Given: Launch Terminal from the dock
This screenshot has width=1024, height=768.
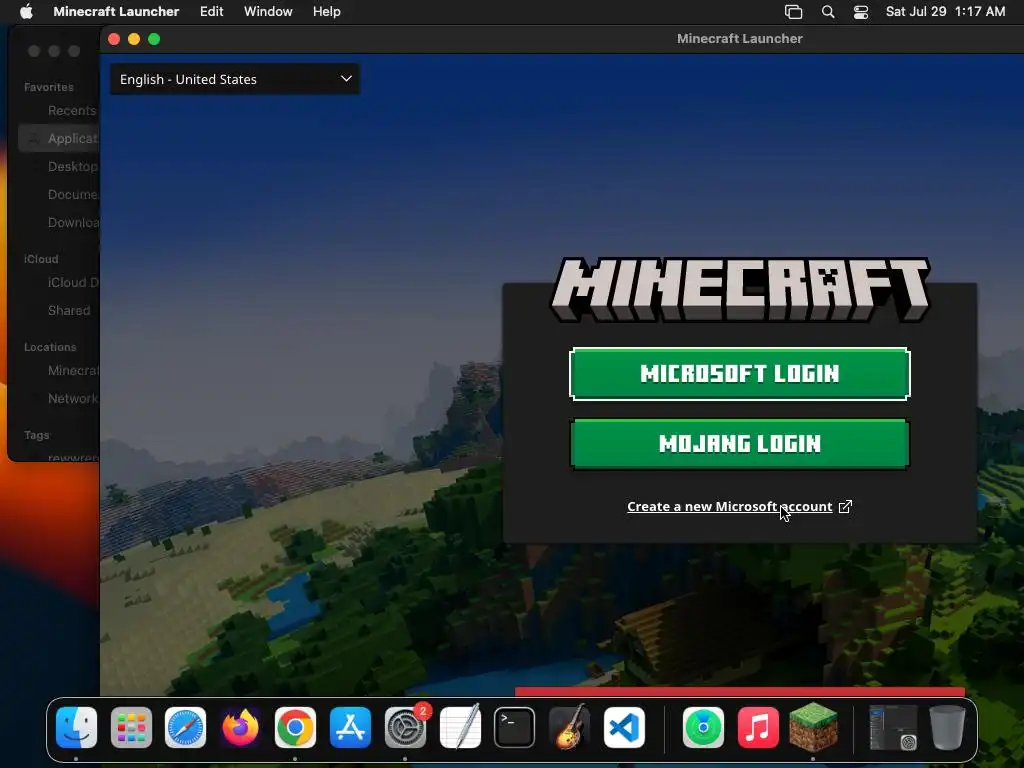Looking at the screenshot, I should [515, 728].
